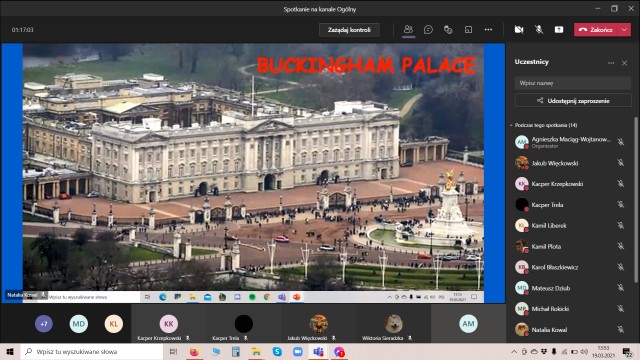Open more actions ellipsis in meeting toolbar
Screen dimensions: 640x360
(488, 29)
